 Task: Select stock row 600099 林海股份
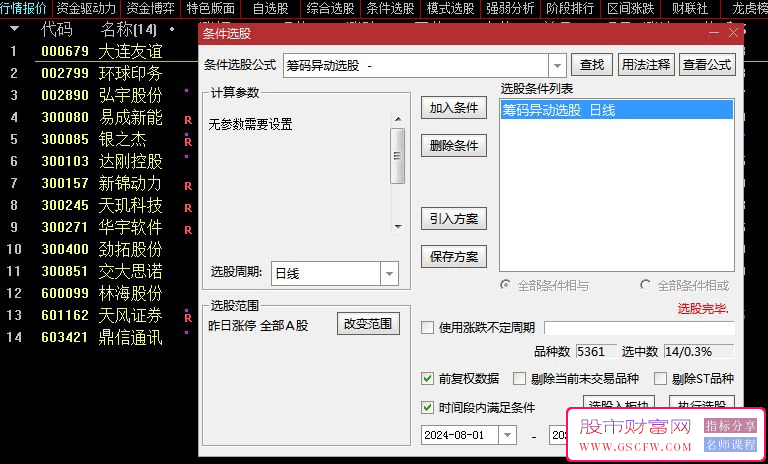coord(98,293)
